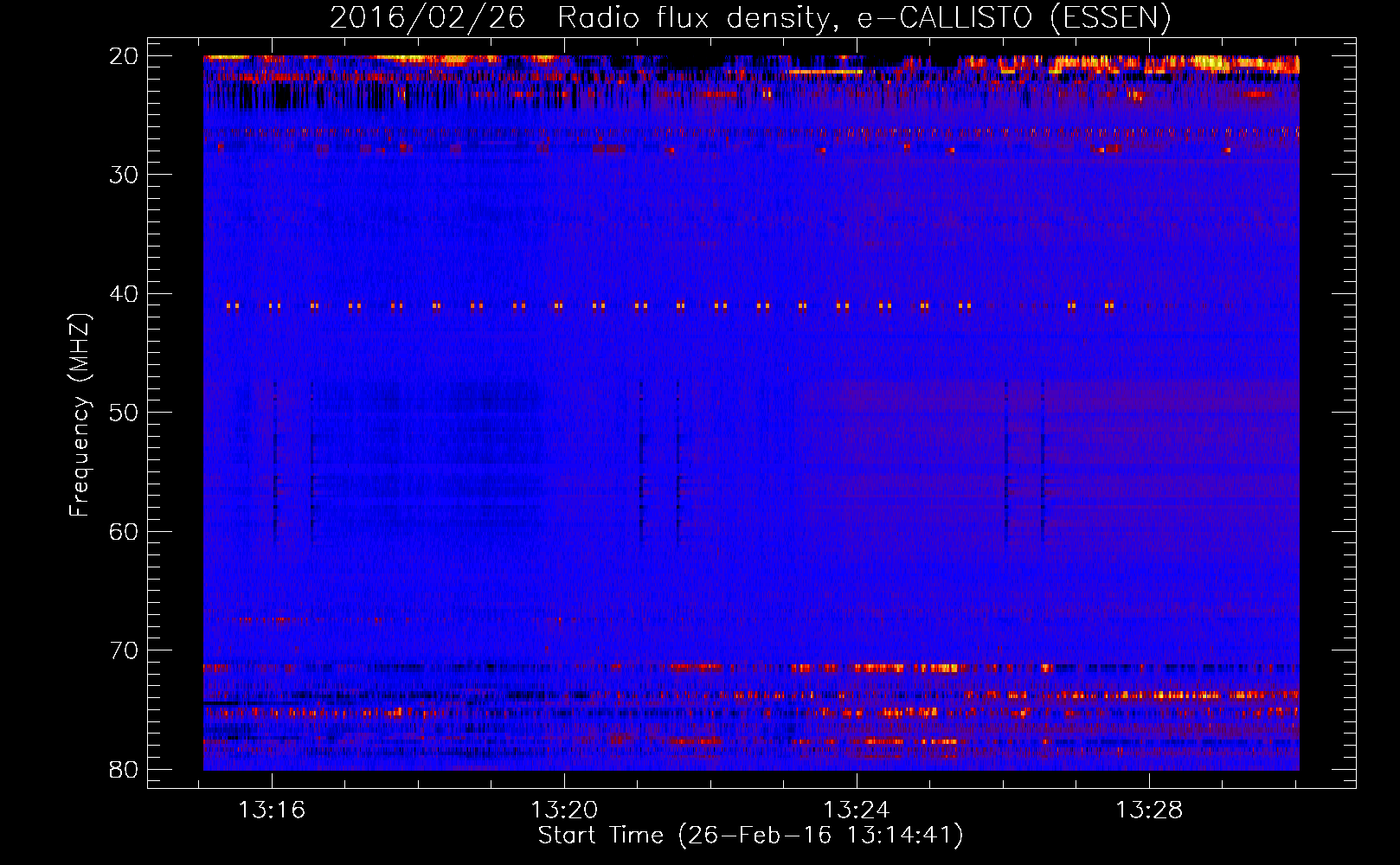Click the 20 frequency tick label

coord(125,56)
